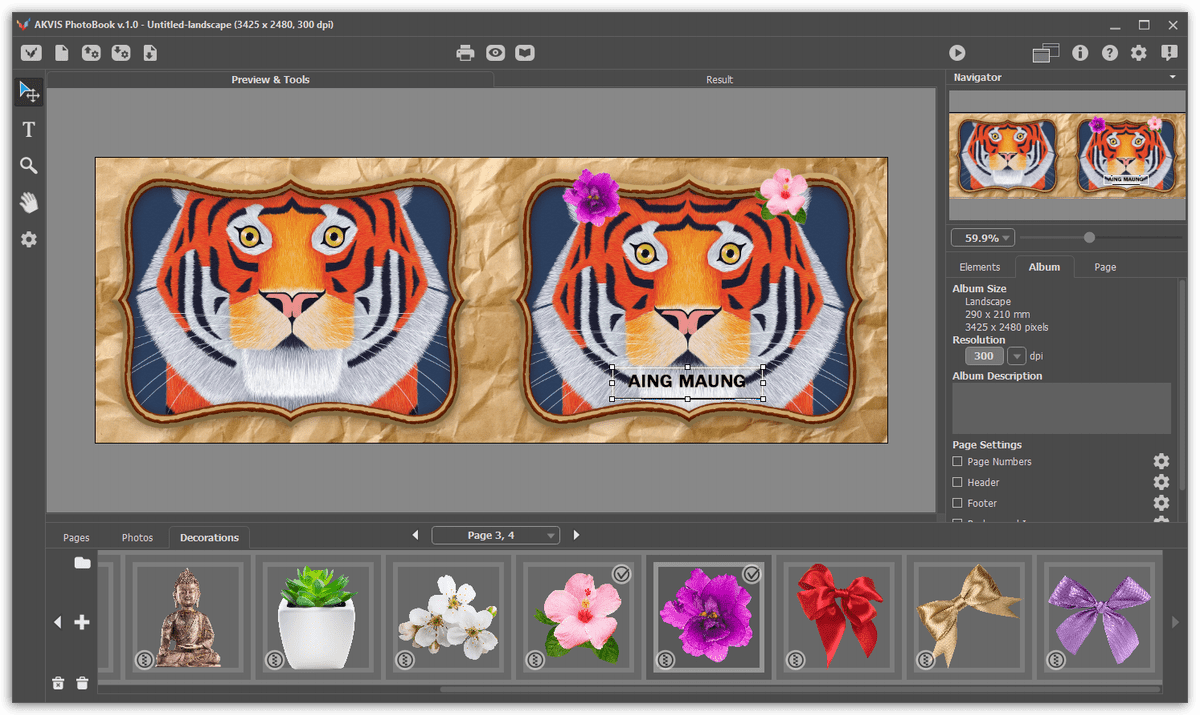The width and height of the screenshot is (1200, 715).
Task: Open Header settings gear
Action: coord(1161,482)
